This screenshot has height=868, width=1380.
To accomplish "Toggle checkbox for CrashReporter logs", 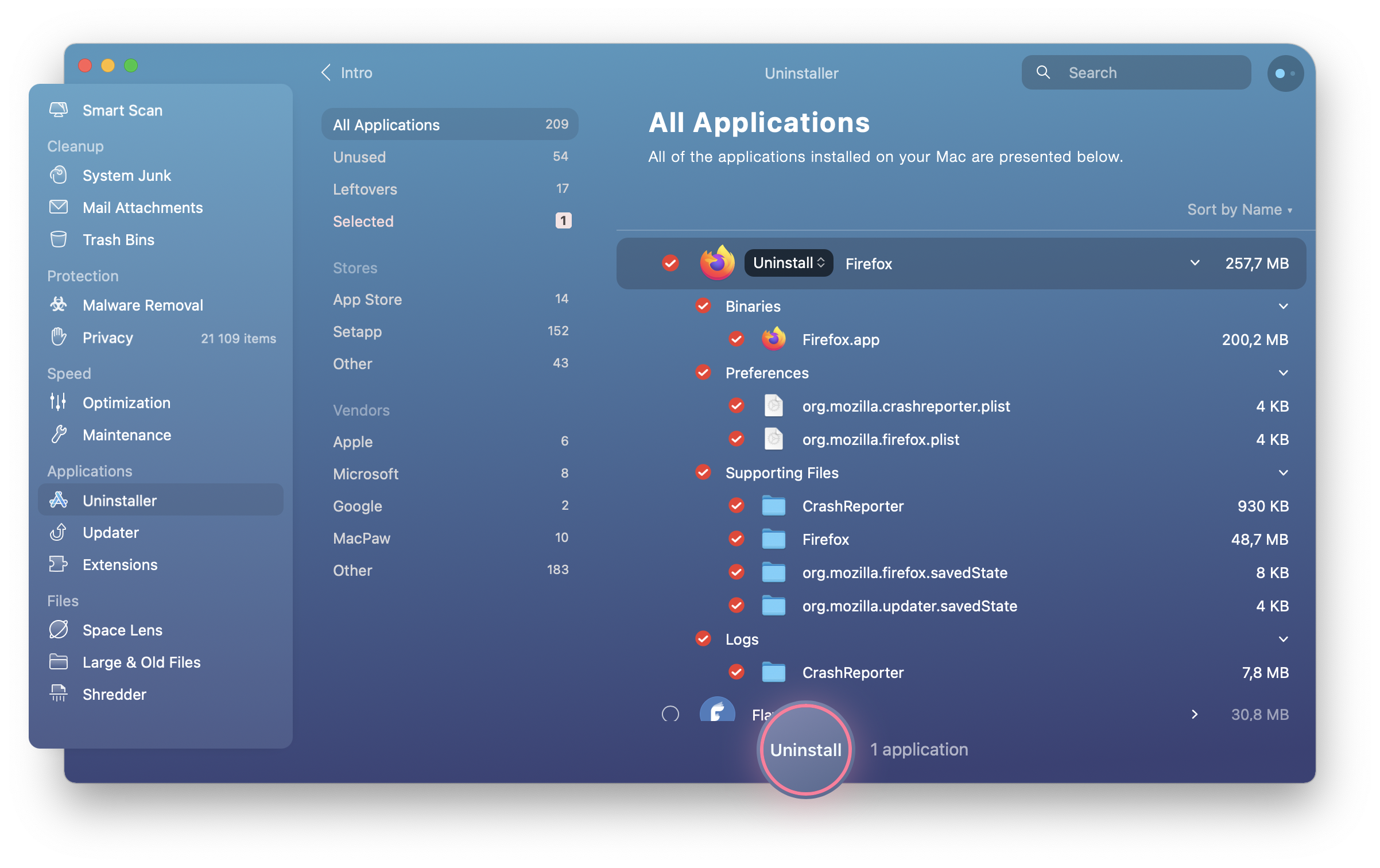I will 737,672.
